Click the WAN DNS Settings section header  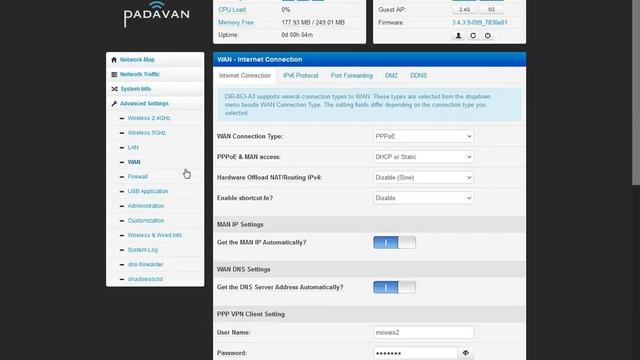[369, 269]
